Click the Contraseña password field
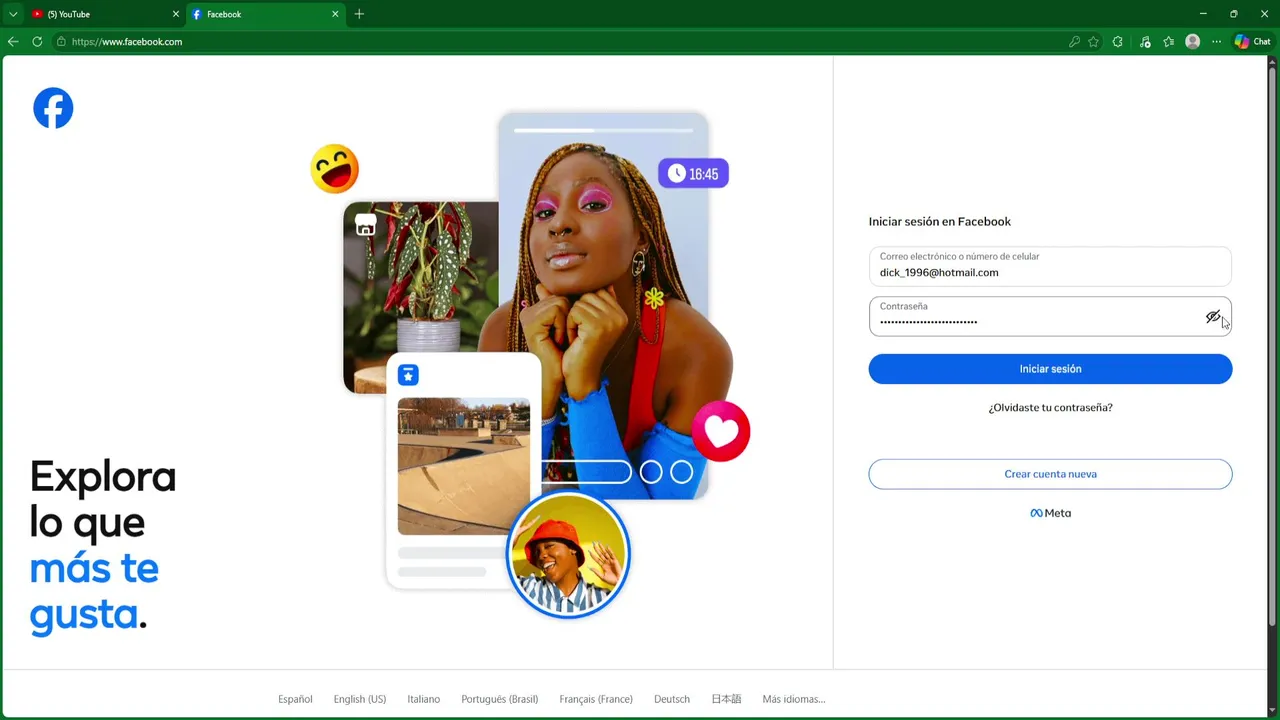The height and width of the screenshot is (720, 1280). click(x=1050, y=316)
